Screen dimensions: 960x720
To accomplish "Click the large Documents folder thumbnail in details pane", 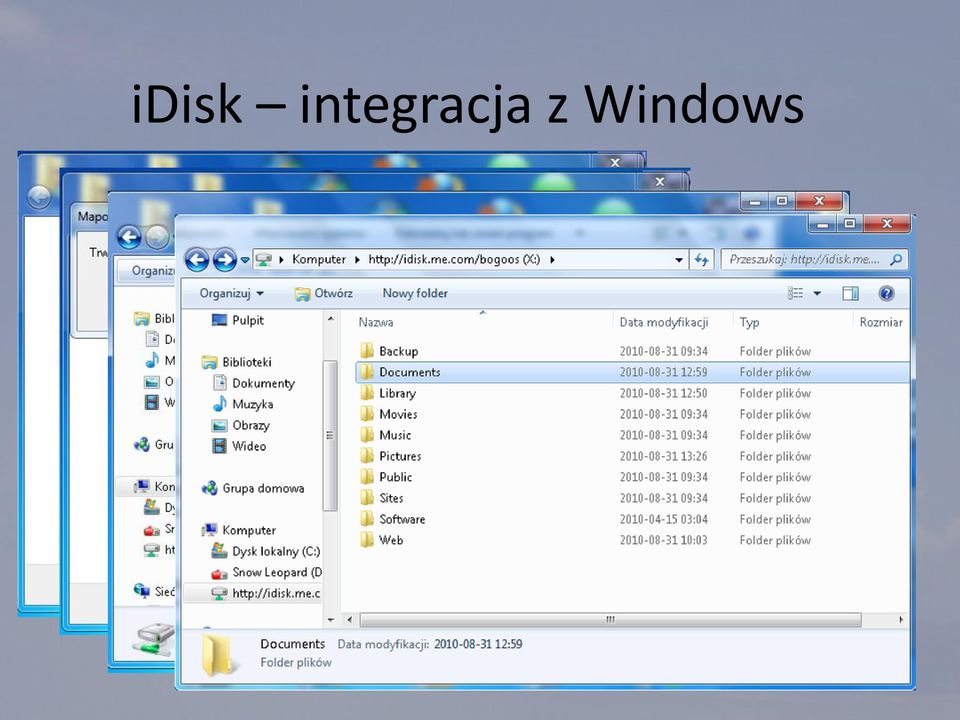I will pos(217,655).
